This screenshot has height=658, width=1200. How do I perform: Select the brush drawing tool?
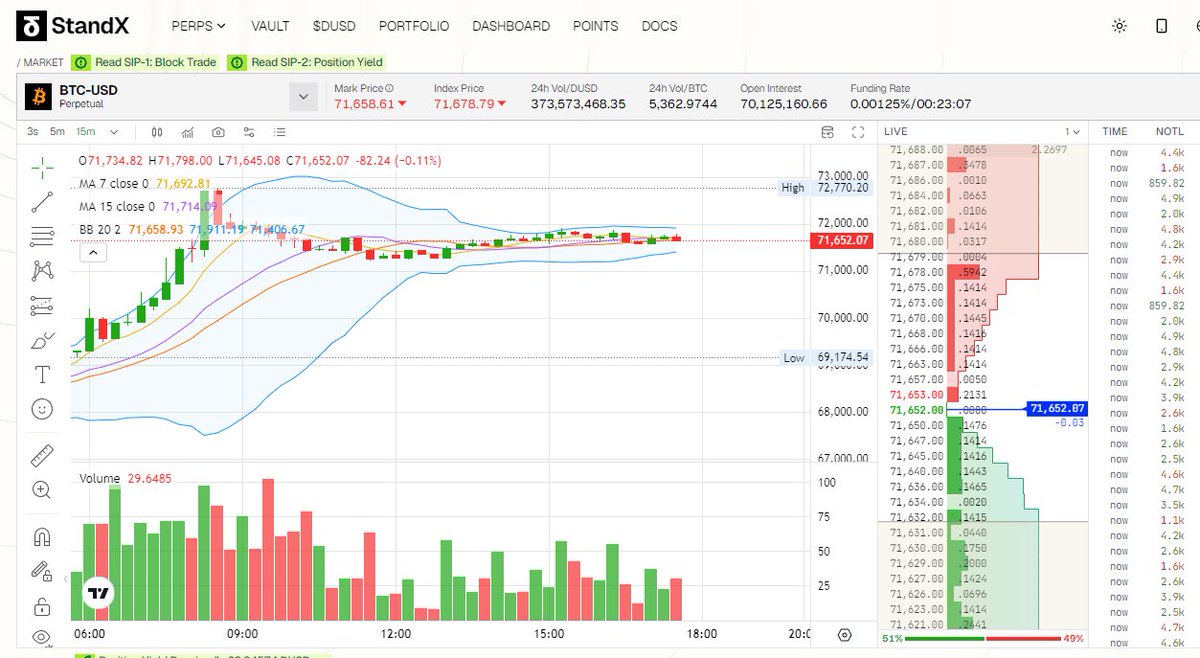(42, 341)
